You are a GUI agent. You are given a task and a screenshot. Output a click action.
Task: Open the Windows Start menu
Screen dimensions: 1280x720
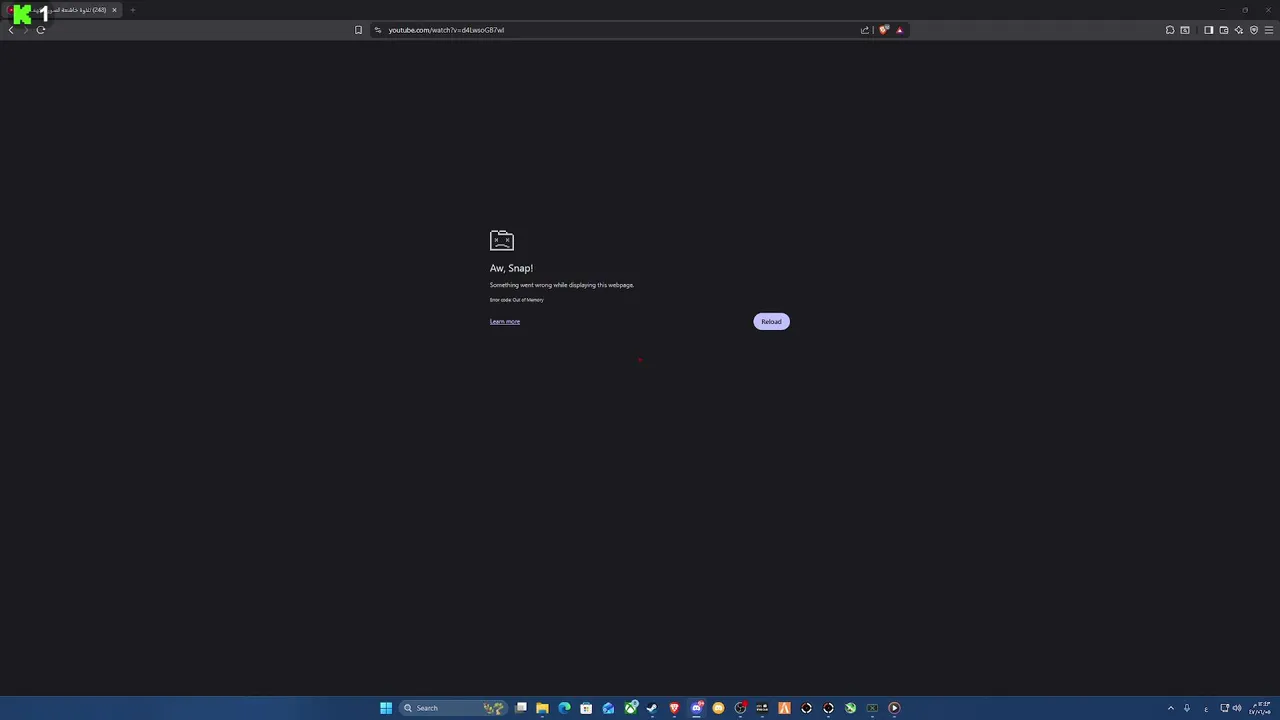[386, 708]
